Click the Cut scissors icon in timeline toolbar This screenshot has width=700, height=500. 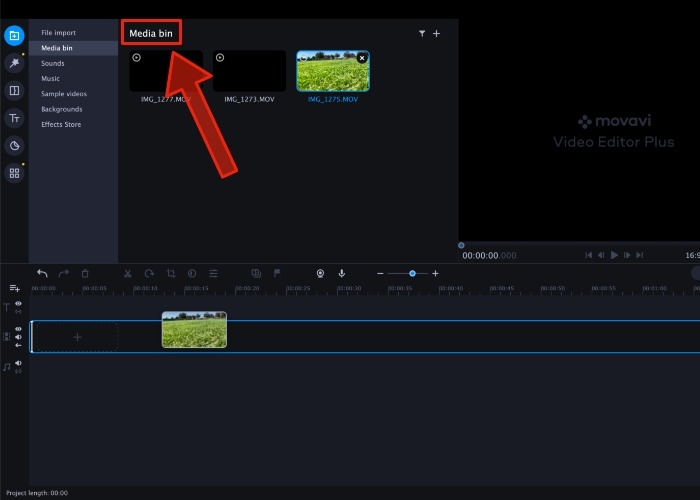click(128, 273)
